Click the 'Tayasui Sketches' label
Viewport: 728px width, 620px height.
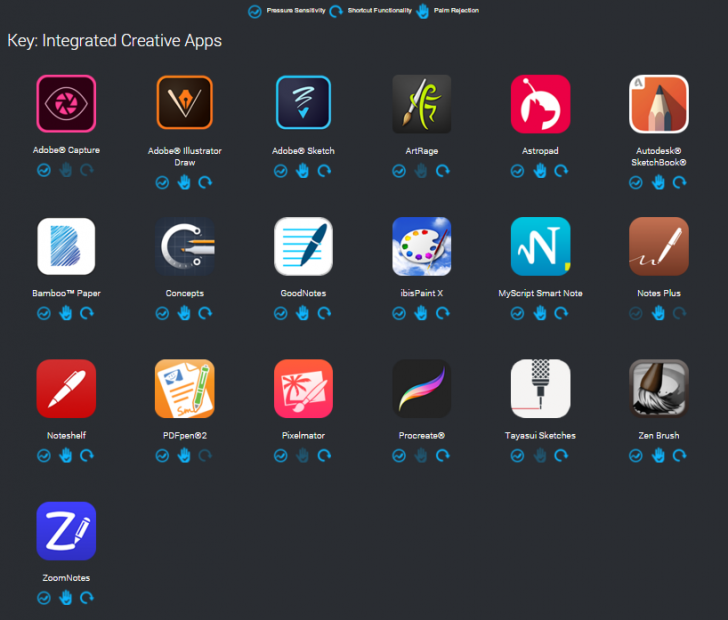point(540,435)
